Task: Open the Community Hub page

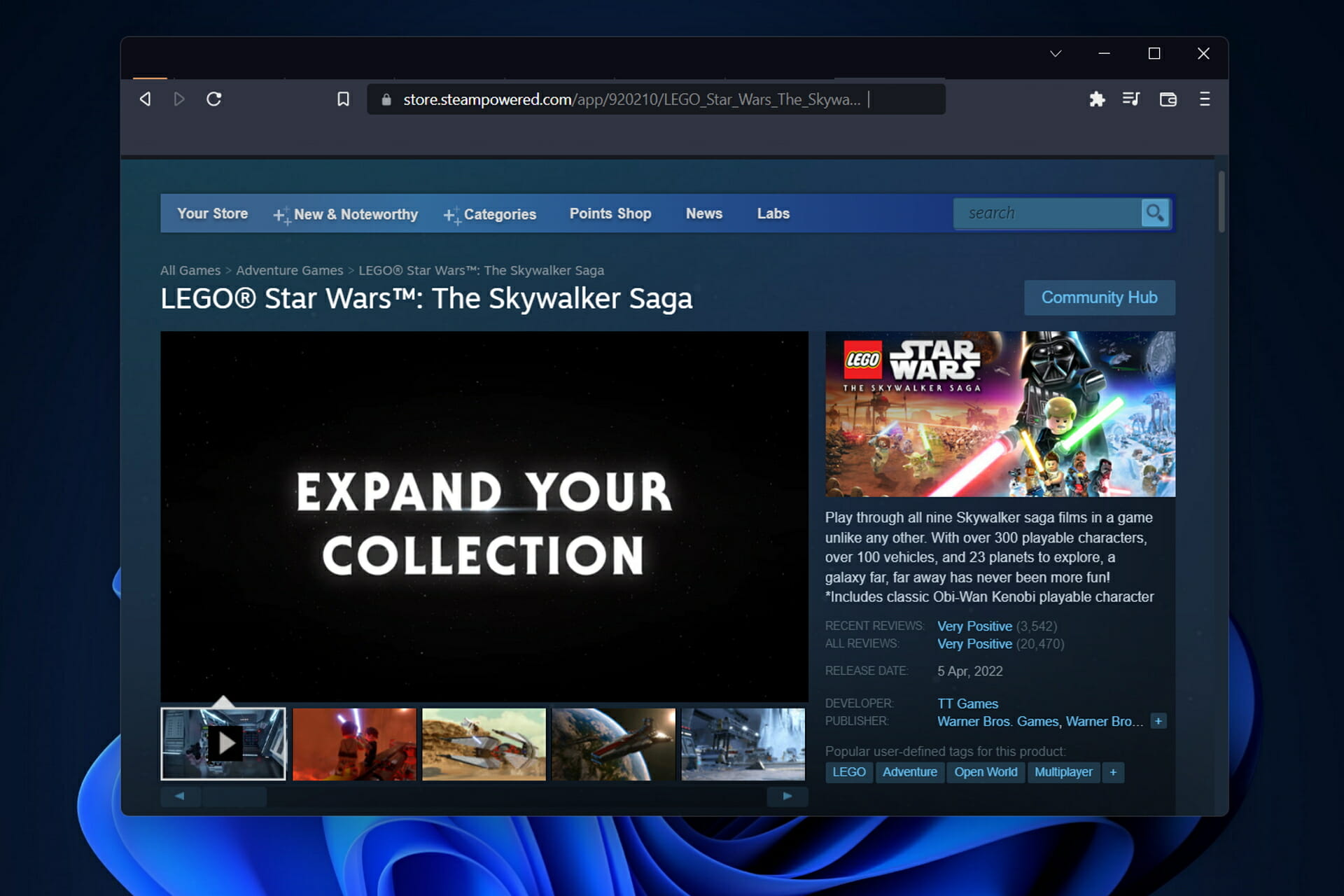Action: (x=1098, y=297)
